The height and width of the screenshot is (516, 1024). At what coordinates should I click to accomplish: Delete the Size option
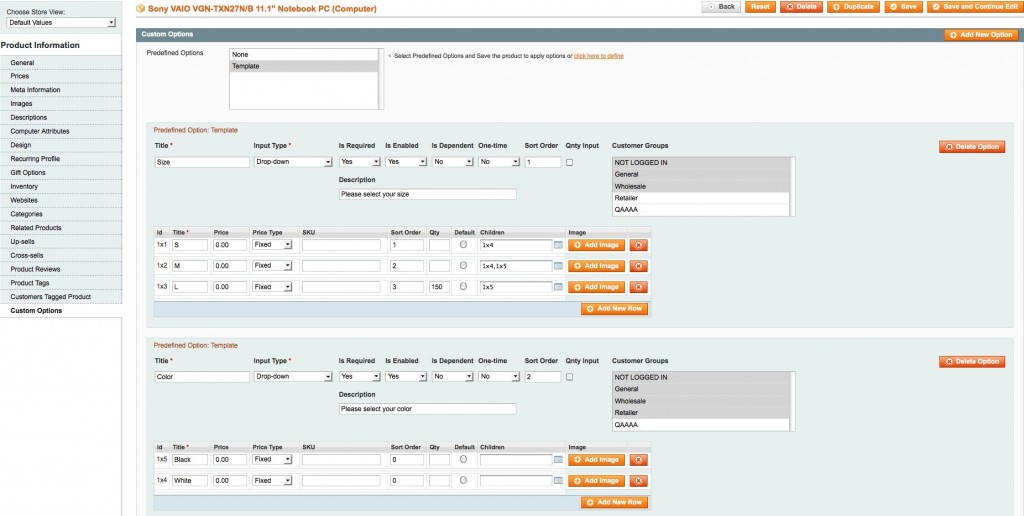pos(972,147)
